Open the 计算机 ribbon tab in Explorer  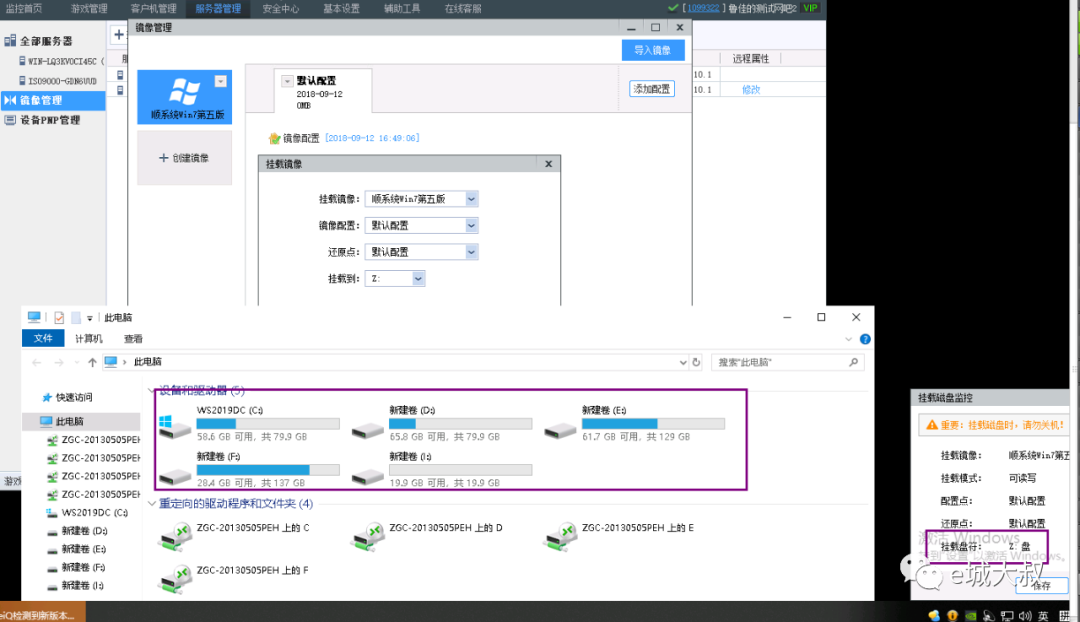click(88, 339)
